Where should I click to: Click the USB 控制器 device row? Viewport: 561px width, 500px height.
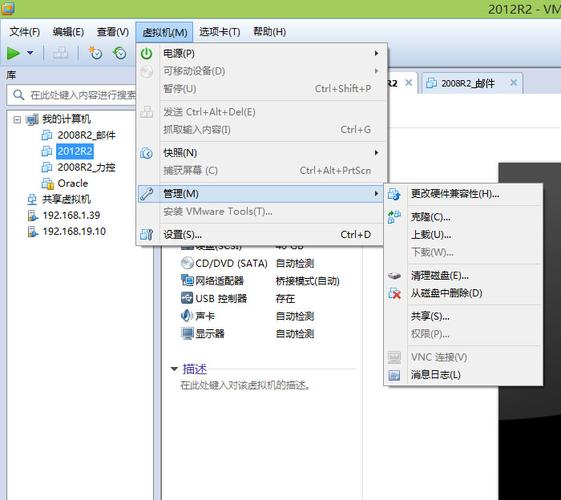click(x=238, y=298)
